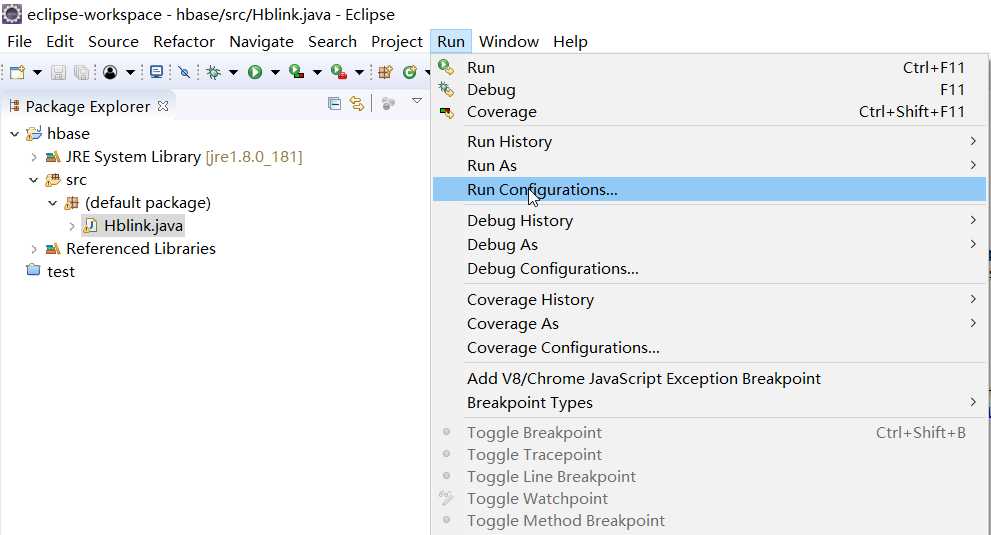Expand the Referenced Libraries node

[34, 249]
